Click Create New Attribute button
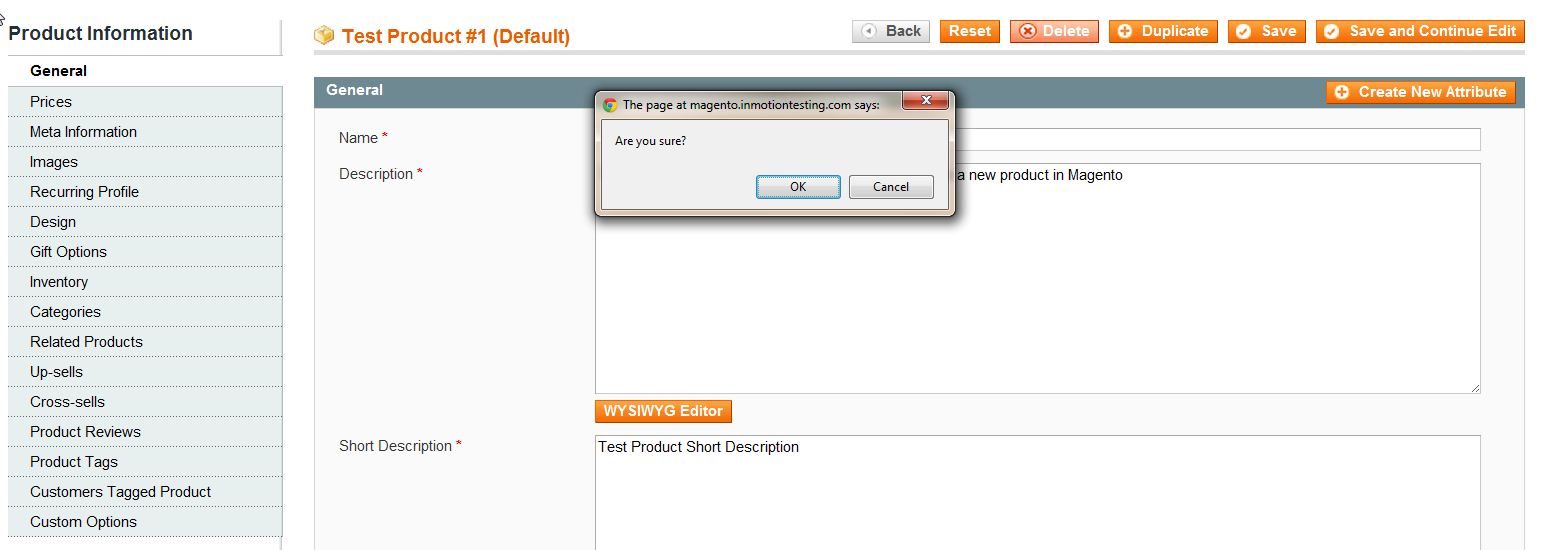 tap(1421, 92)
